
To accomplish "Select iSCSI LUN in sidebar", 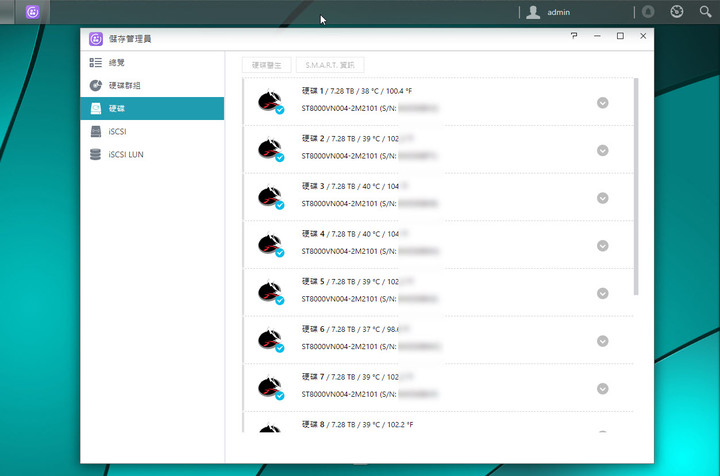I will 152,154.
